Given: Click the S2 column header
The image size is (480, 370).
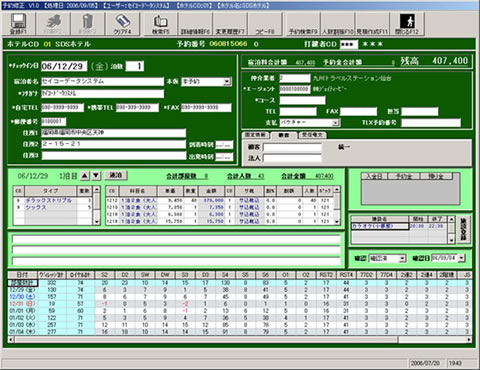Looking at the screenshot, I should pyautogui.click(x=105, y=275).
